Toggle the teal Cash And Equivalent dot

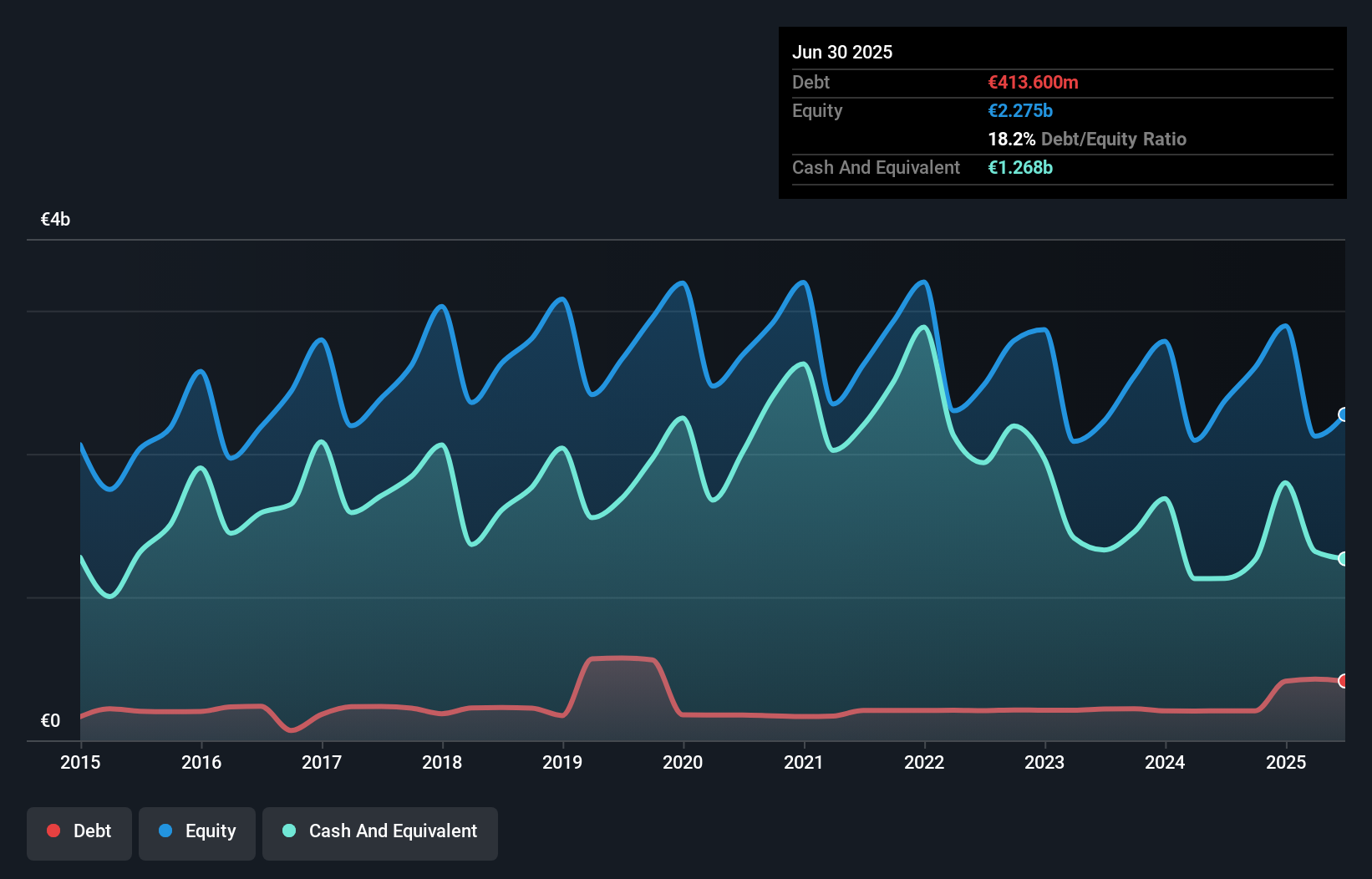(x=288, y=831)
